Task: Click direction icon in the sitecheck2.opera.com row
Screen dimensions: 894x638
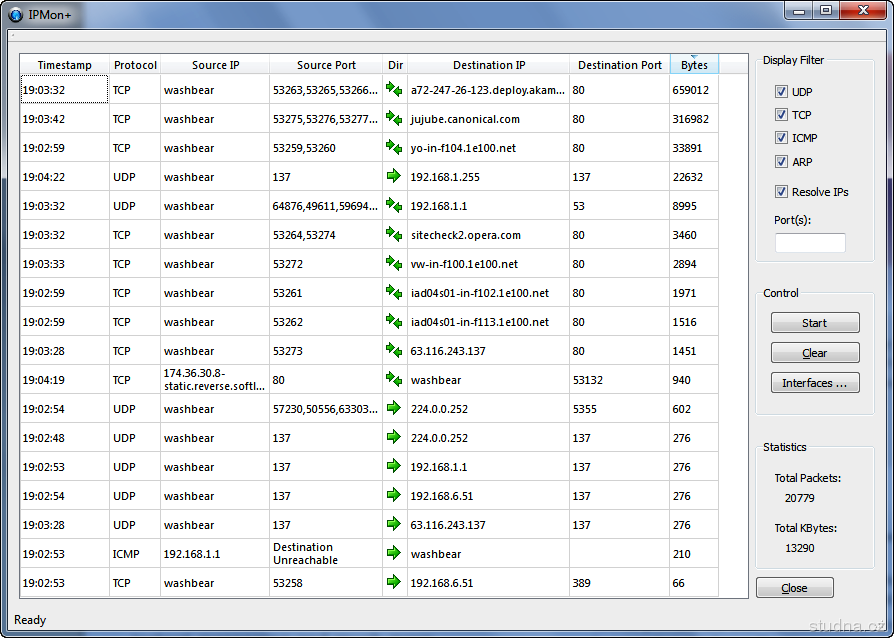Action: (x=394, y=235)
